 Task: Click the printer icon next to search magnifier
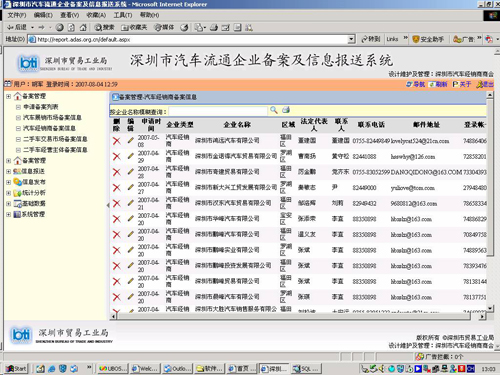tap(286, 110)
